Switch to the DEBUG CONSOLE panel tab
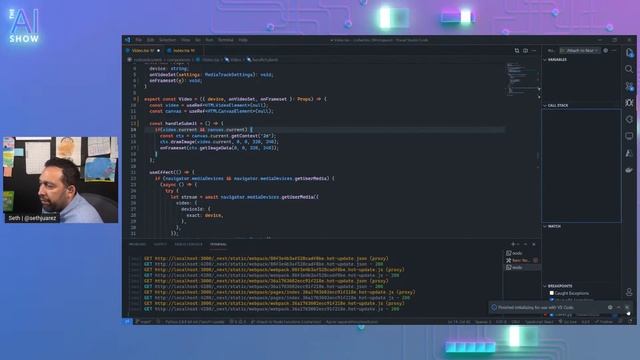This screenshot has width=640, height=360. click(x=188, y=244)
